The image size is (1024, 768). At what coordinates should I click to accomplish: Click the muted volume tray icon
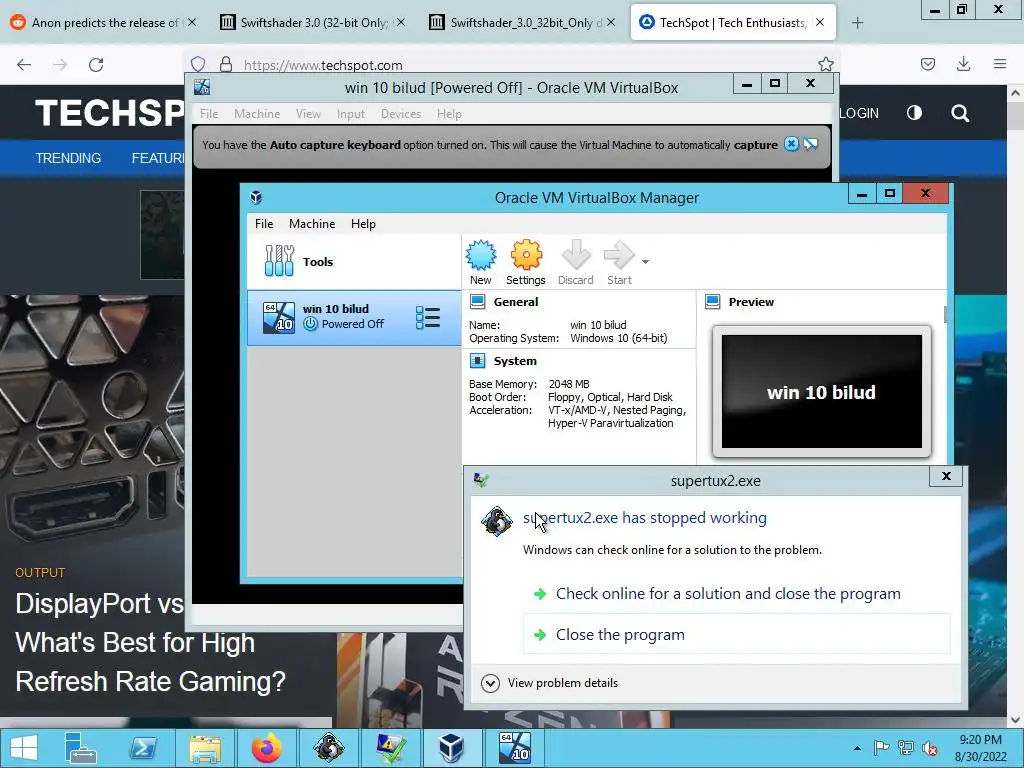click(929, 748)
